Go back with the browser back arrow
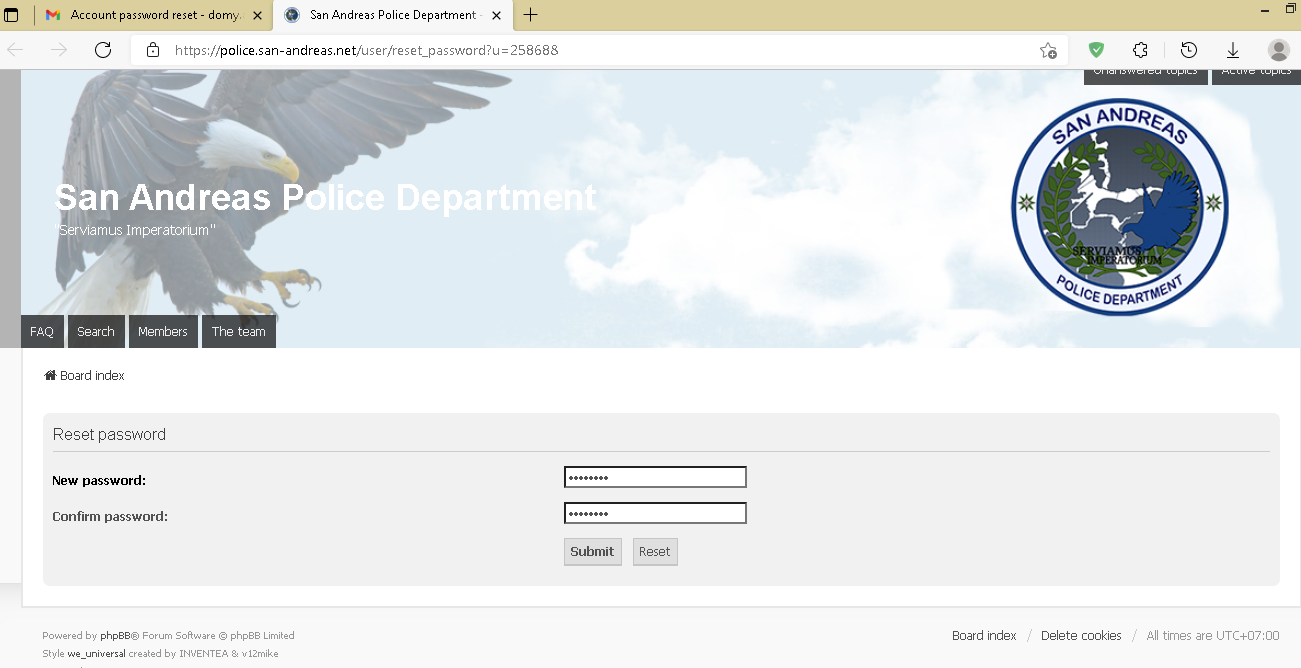This screenshot has height=668, width=1301. [x=15, y=50]
